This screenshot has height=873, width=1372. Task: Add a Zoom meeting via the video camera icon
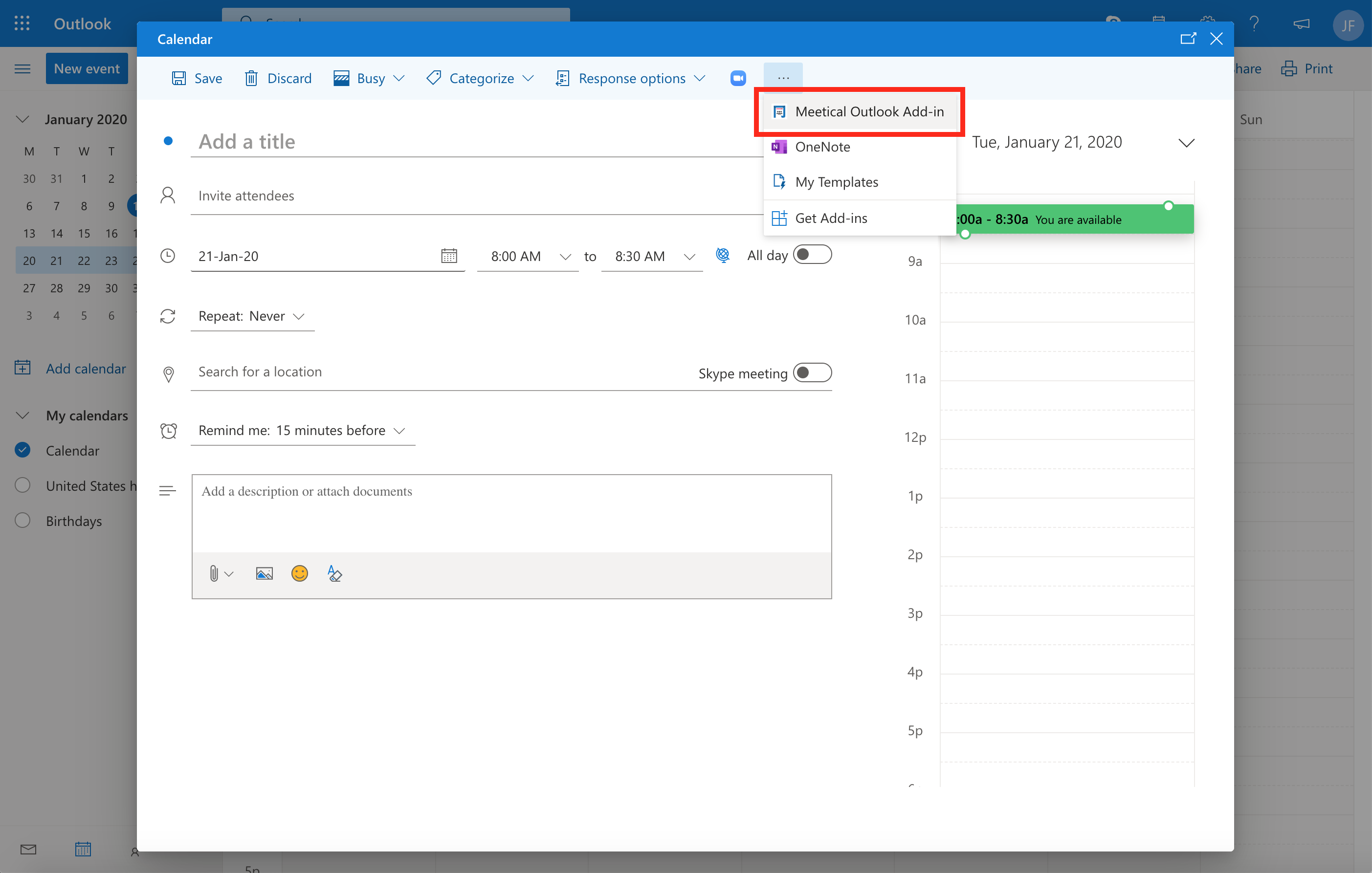click(x=738, y=78)
